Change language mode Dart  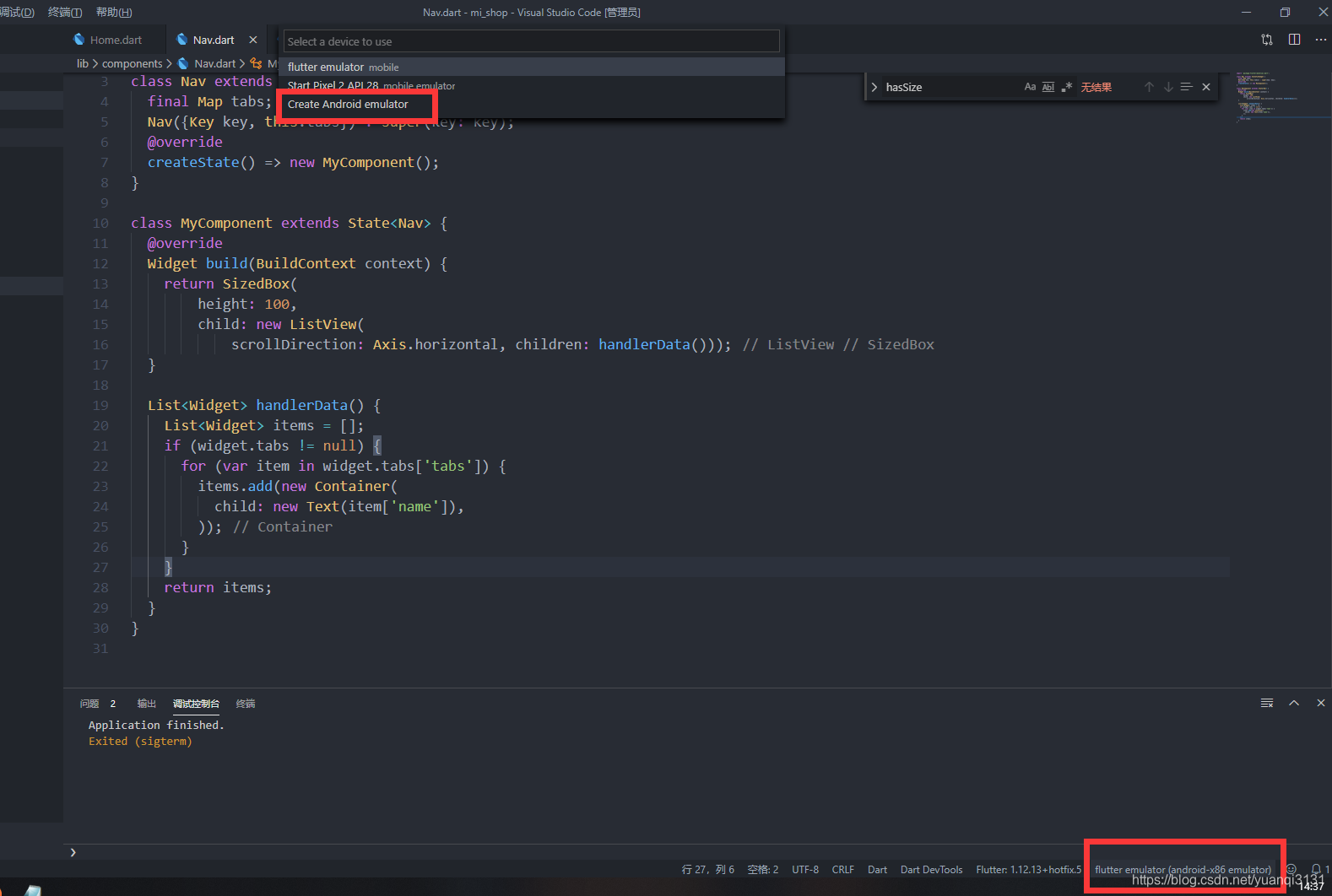pos(877,869)
